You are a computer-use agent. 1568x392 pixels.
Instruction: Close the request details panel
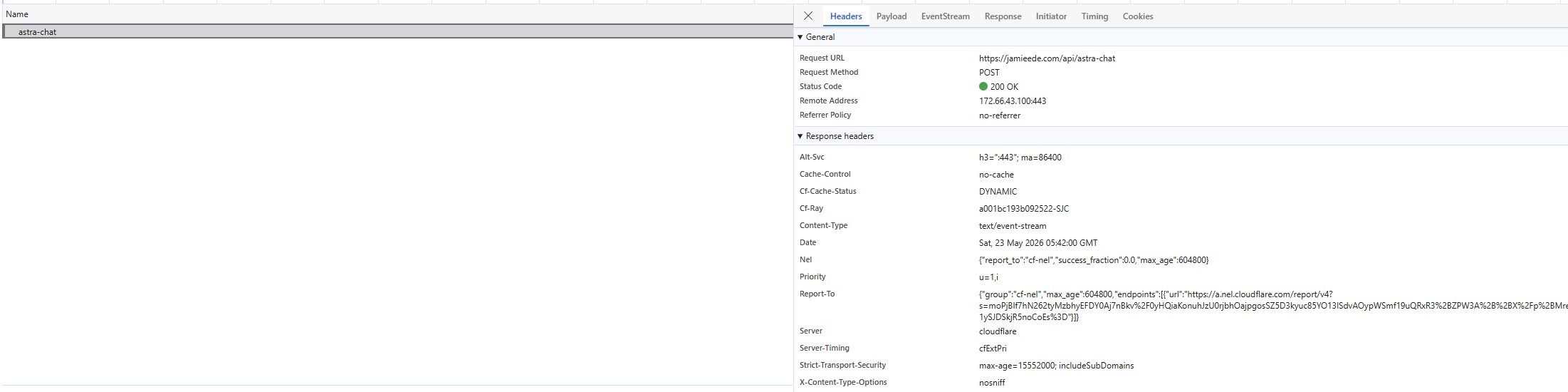[808, 16]
